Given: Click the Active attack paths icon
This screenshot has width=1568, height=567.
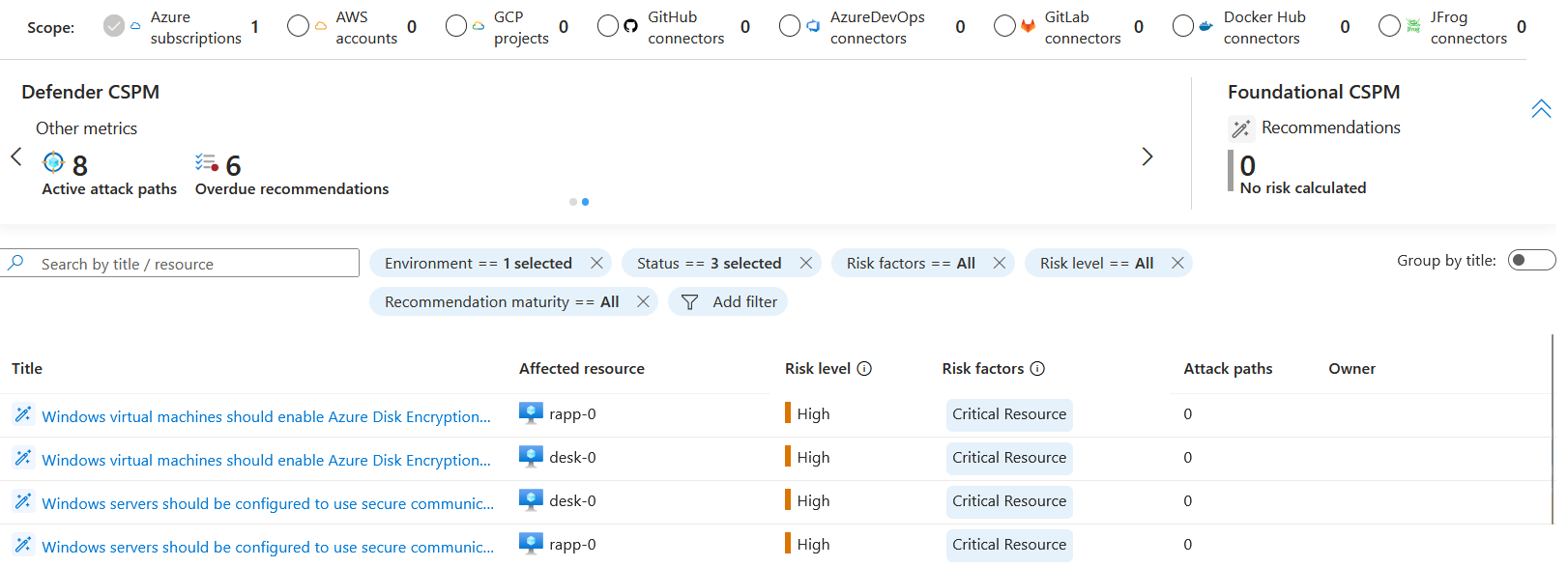Looking at the screenshot, I should tap(54, 162).
